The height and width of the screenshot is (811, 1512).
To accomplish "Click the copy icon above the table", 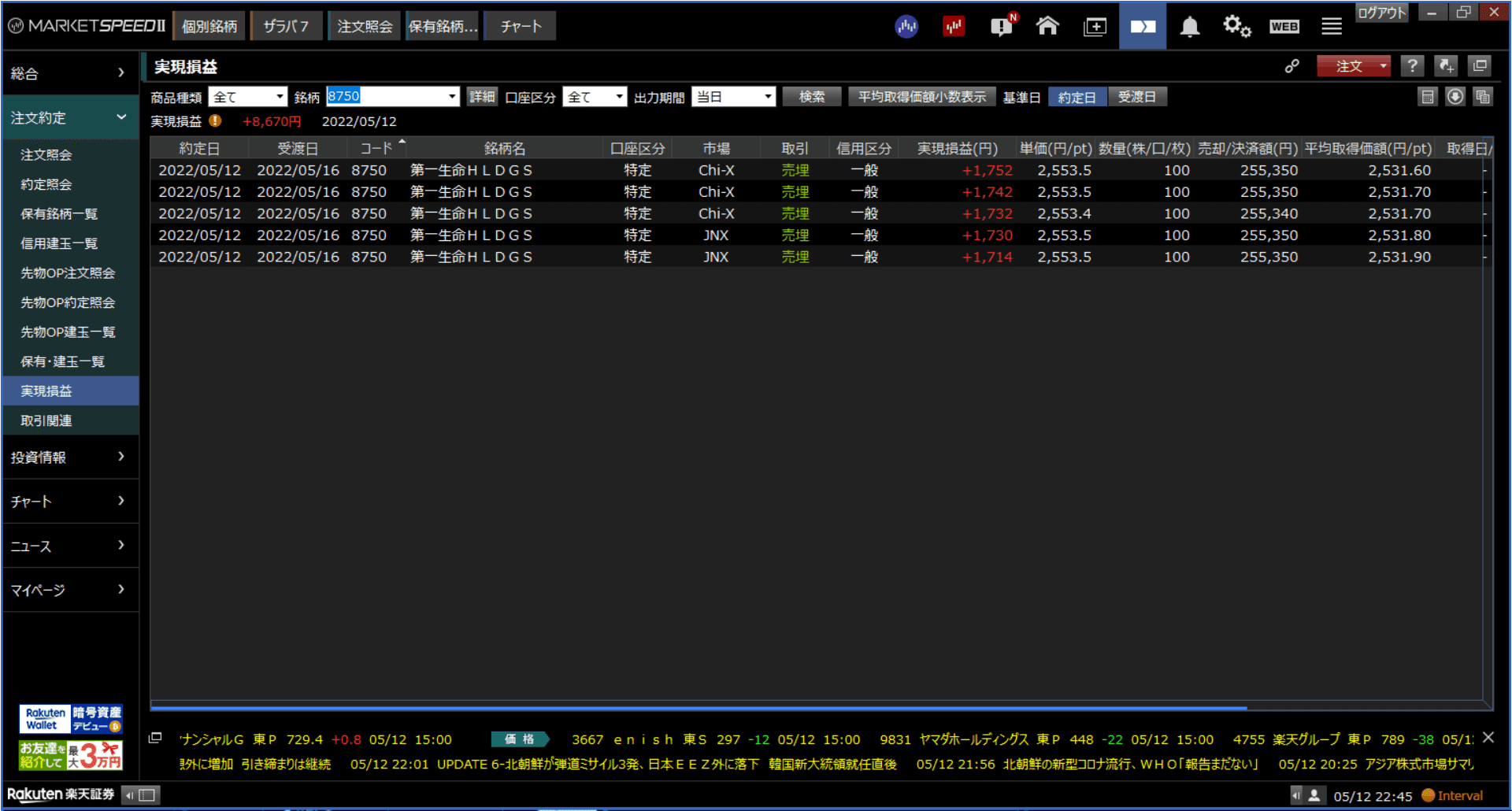I will [1483, 97].
